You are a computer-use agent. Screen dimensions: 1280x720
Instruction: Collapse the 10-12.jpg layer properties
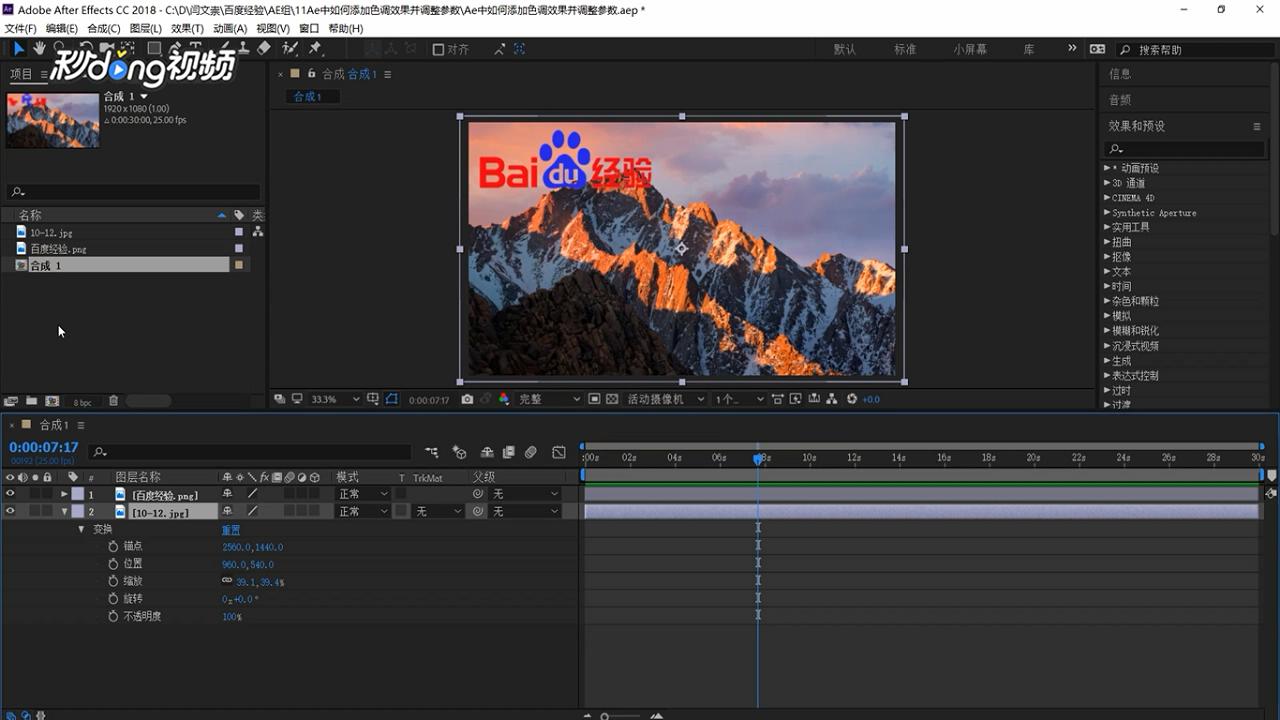(x=65, y=511)
